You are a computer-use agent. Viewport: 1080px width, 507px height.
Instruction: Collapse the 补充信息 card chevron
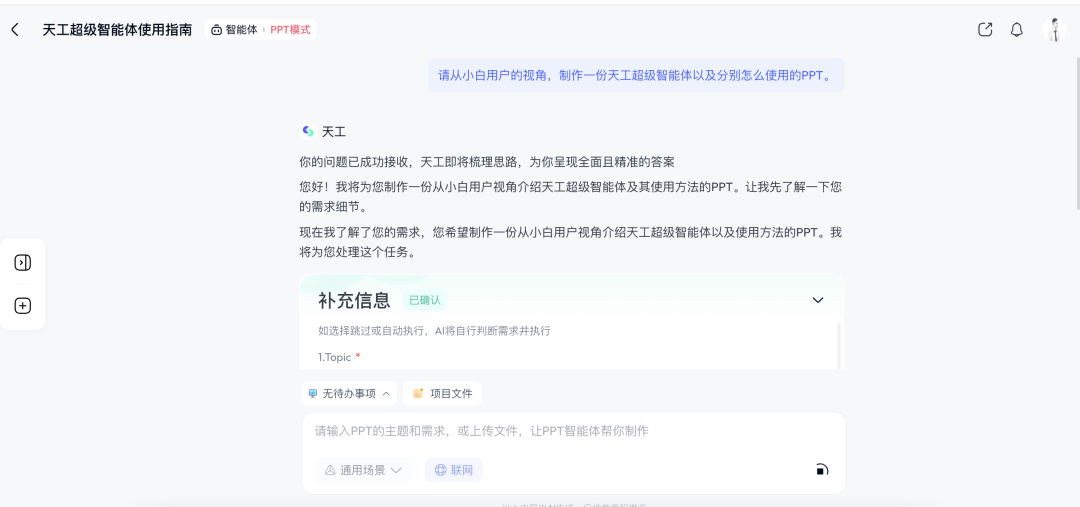pyautogui.click(x=818, y=300)
